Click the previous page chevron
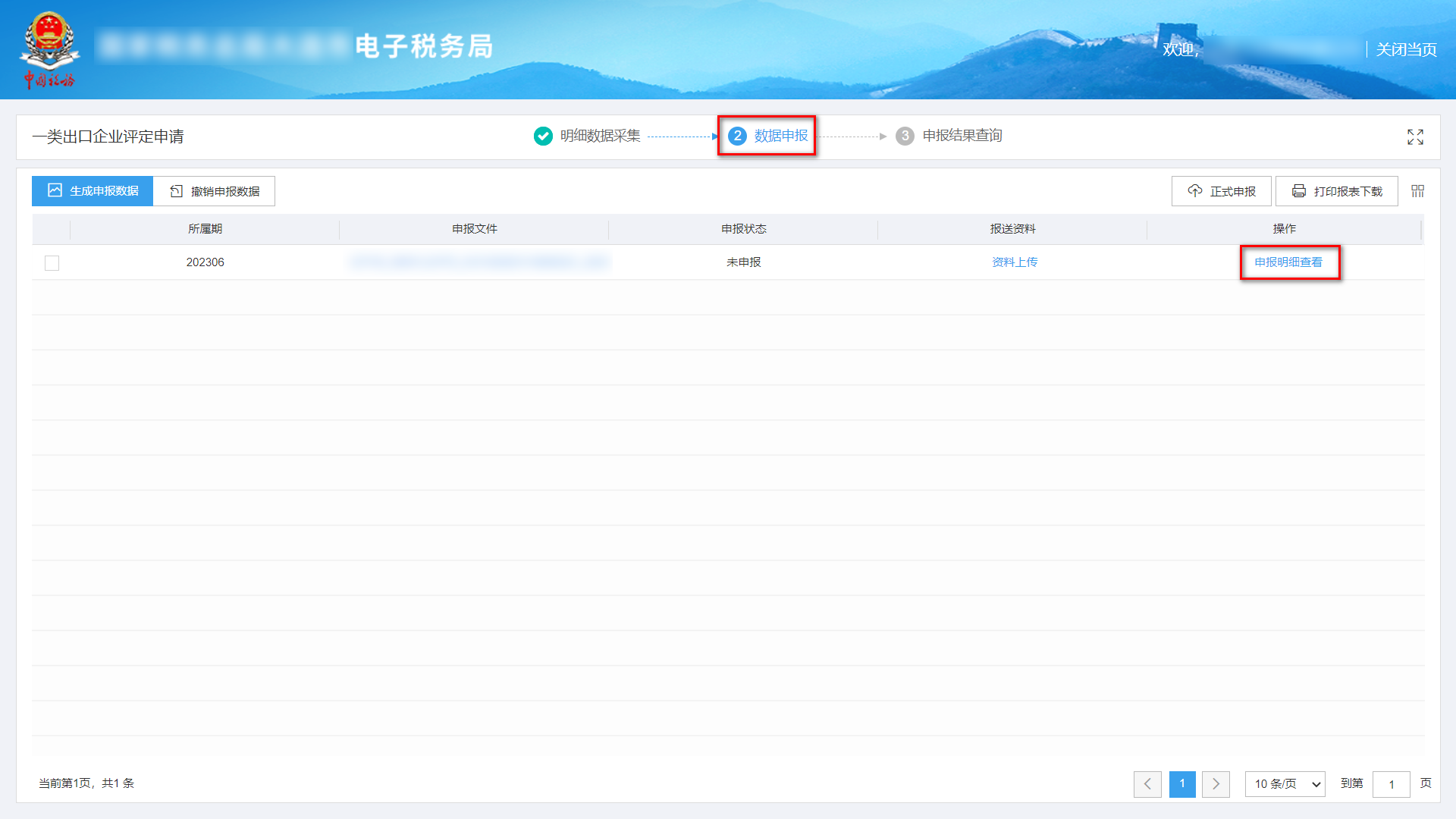Image resolution: width=1456 pixels, height=819 pixels. coord(1147,784)
